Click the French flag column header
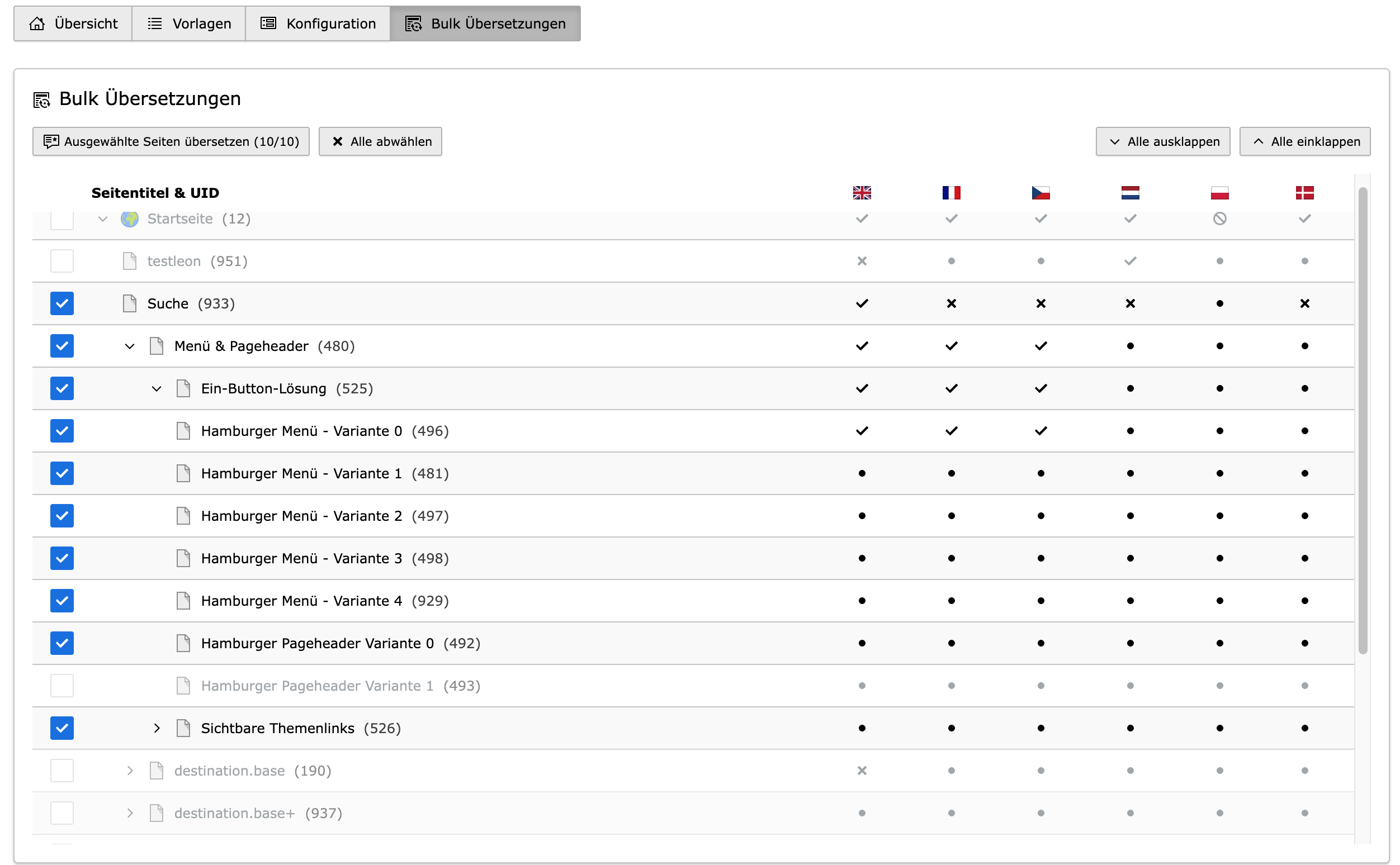1400x865 pixels. [x=950, y=193]
